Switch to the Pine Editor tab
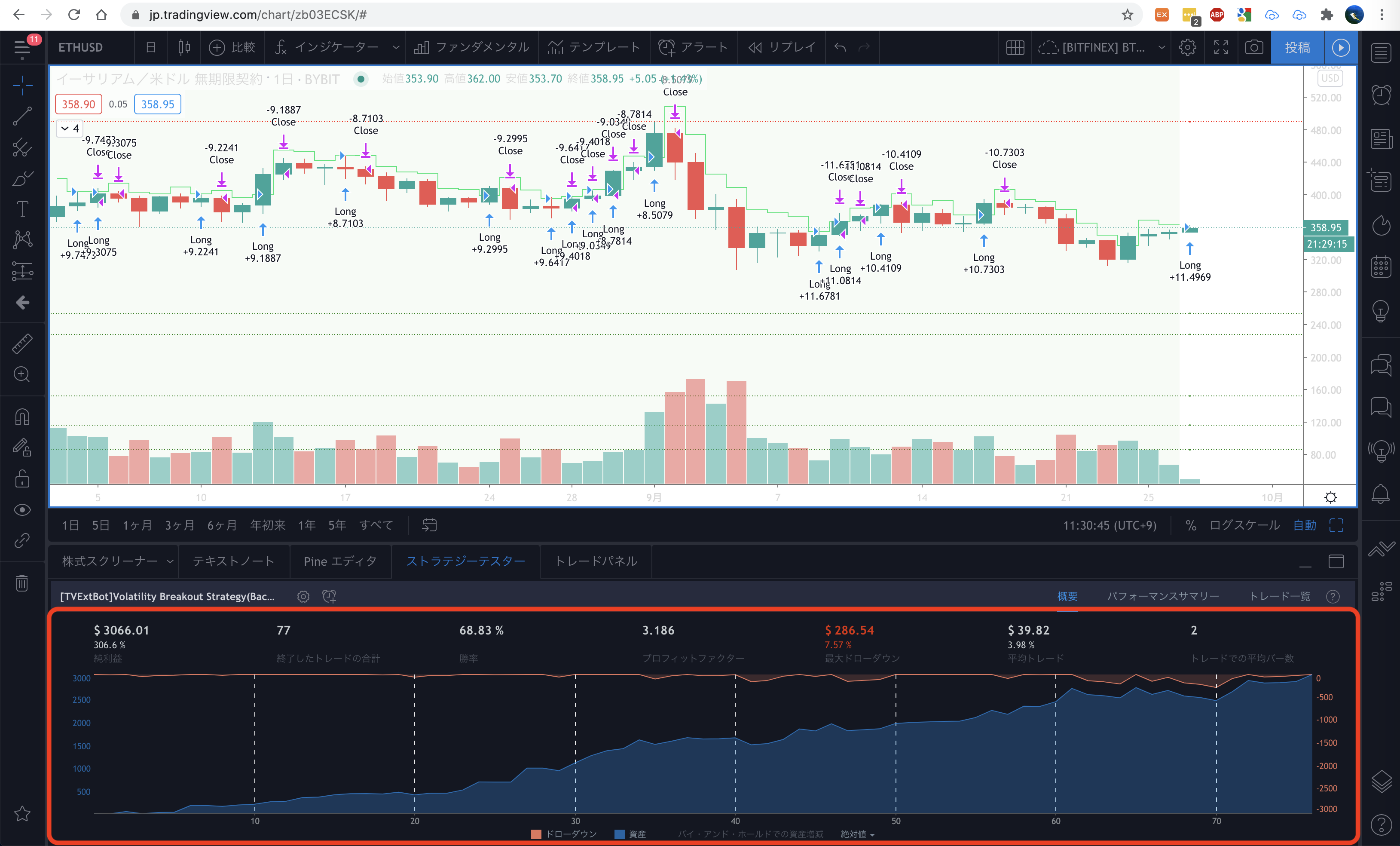This screenshot has width=1400, height=846. (340, 561)
